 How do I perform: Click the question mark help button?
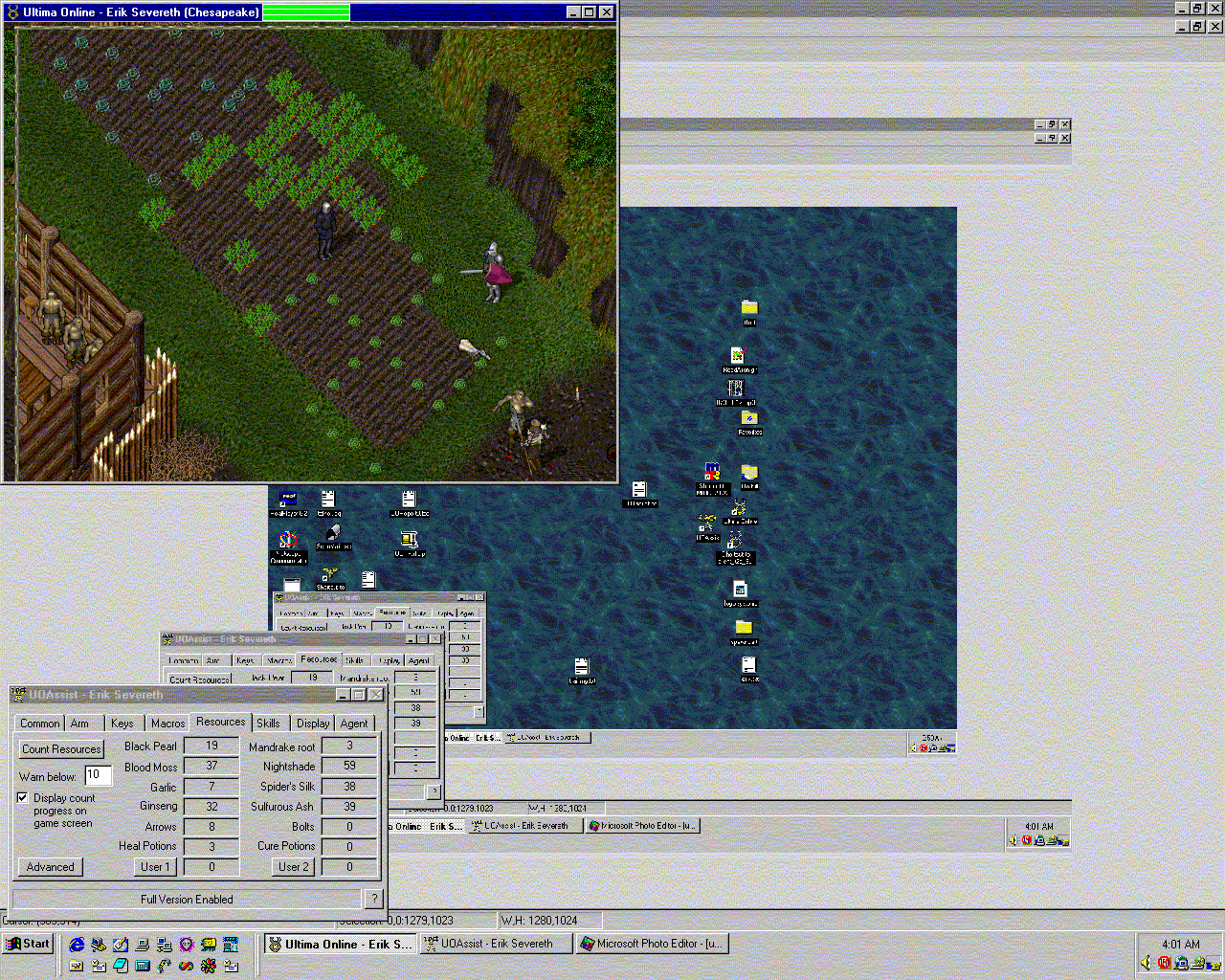tap(373, 899)
